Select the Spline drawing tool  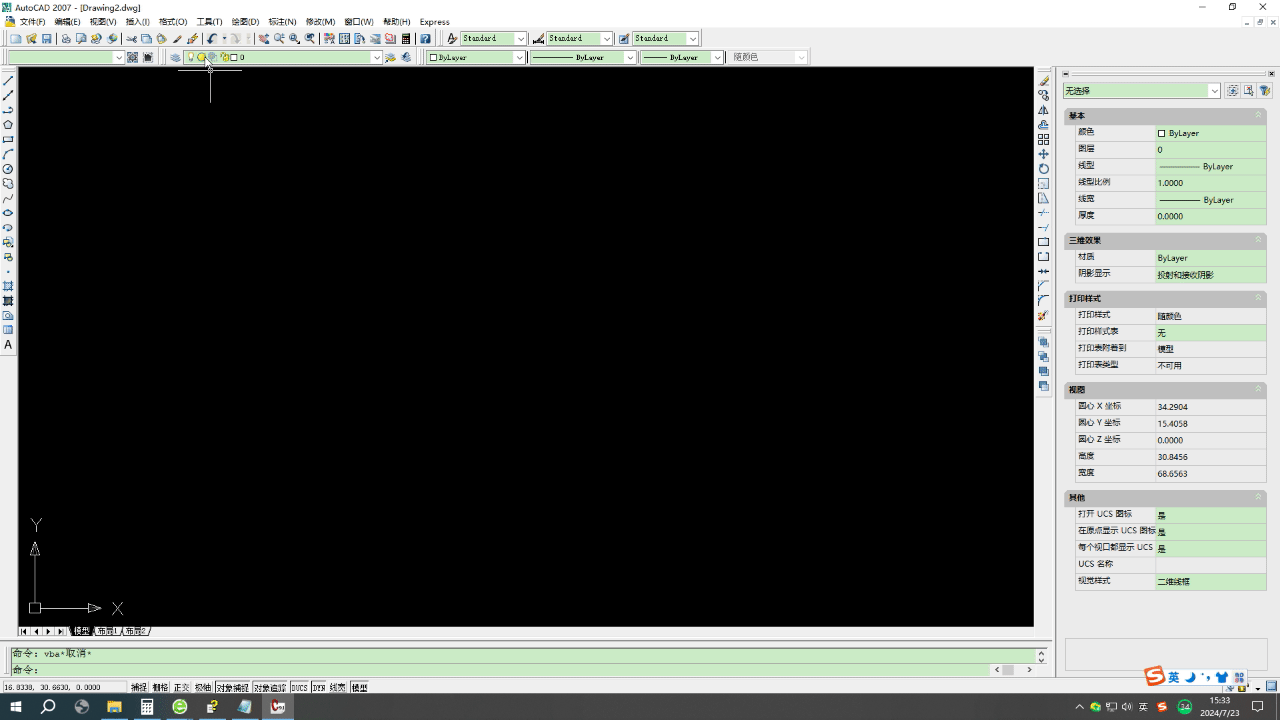[x=8, y=198]
